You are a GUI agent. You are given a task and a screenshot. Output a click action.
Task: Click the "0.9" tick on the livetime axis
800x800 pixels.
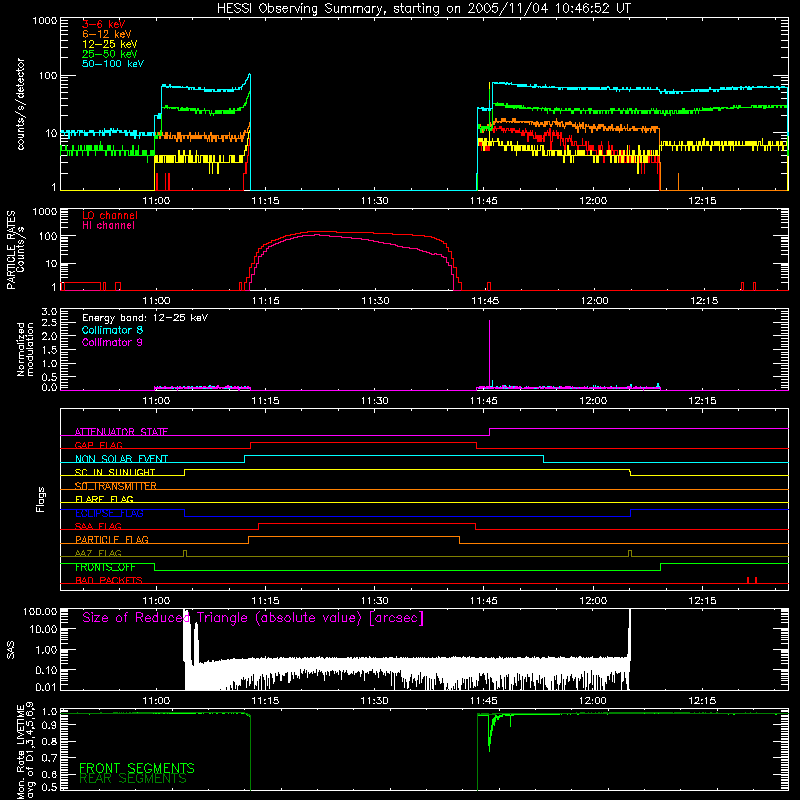point(49,726)
